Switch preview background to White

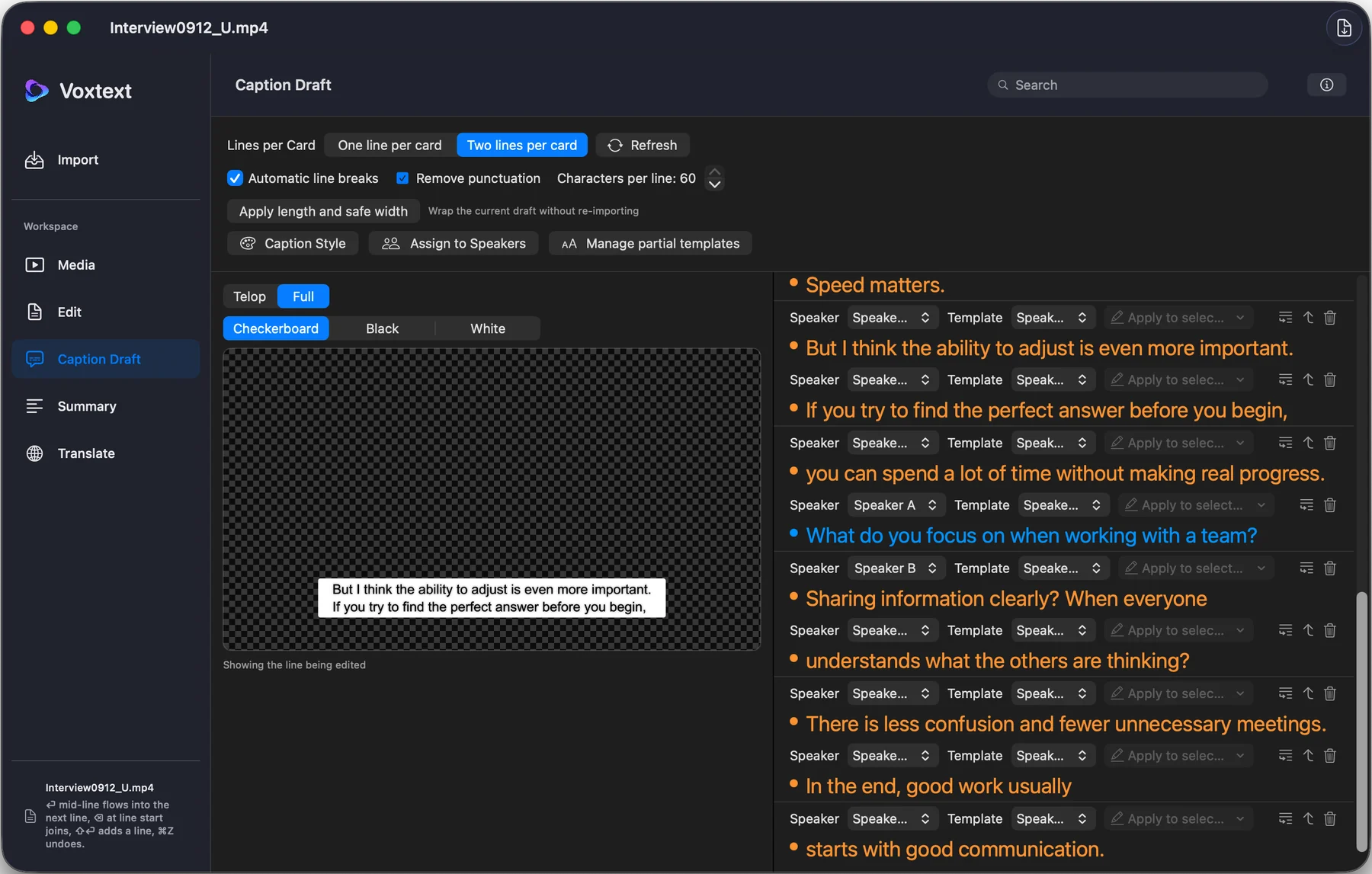coord(488,328)
